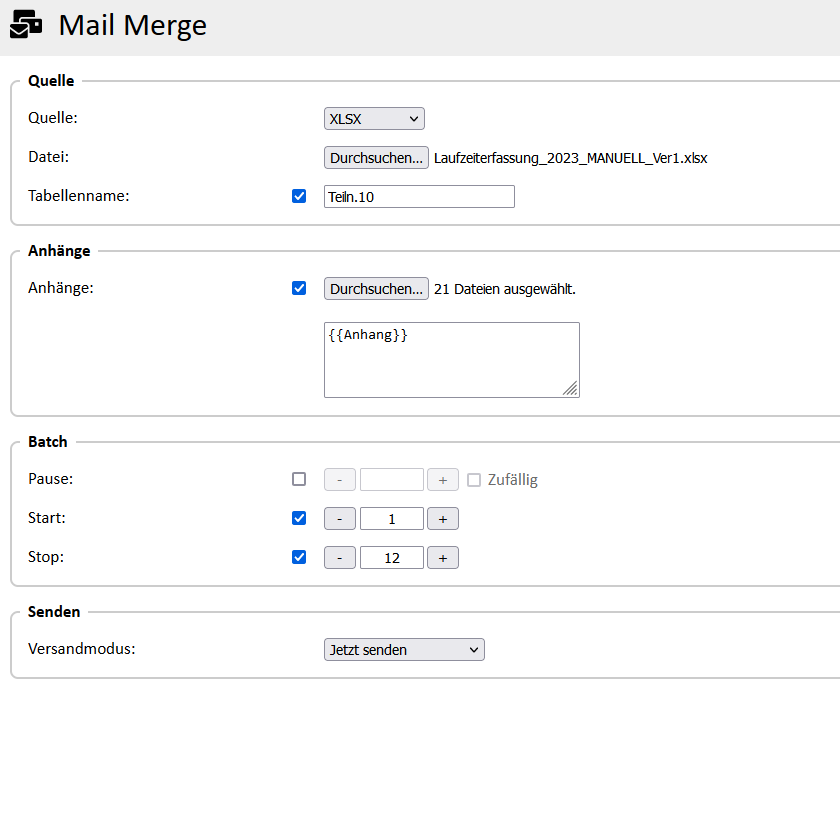Enable the Pause checkbox
840x813 pixels.
click(299, 479)
